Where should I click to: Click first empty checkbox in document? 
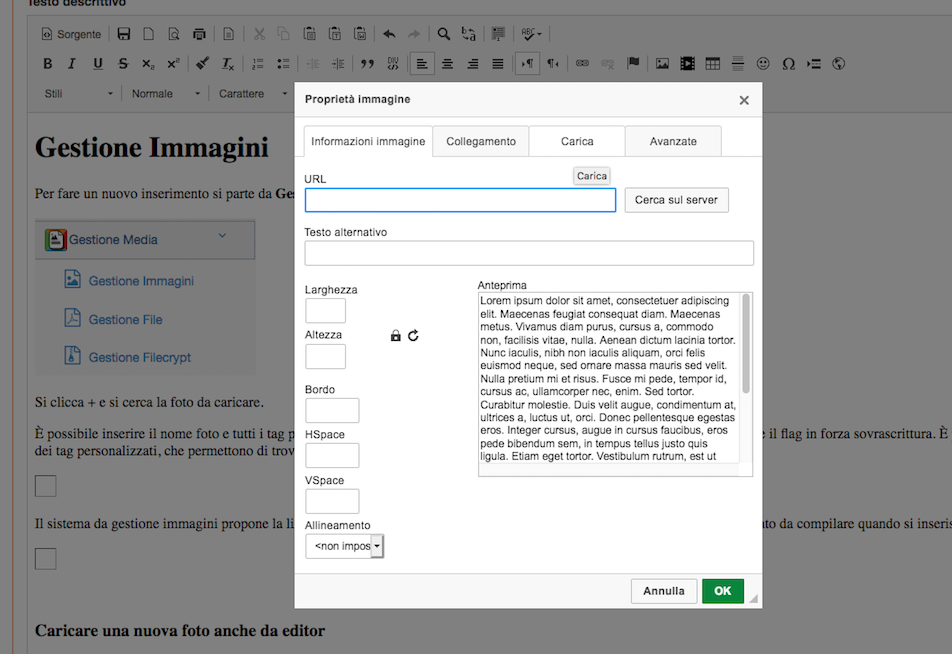click(x=46, y=486)
